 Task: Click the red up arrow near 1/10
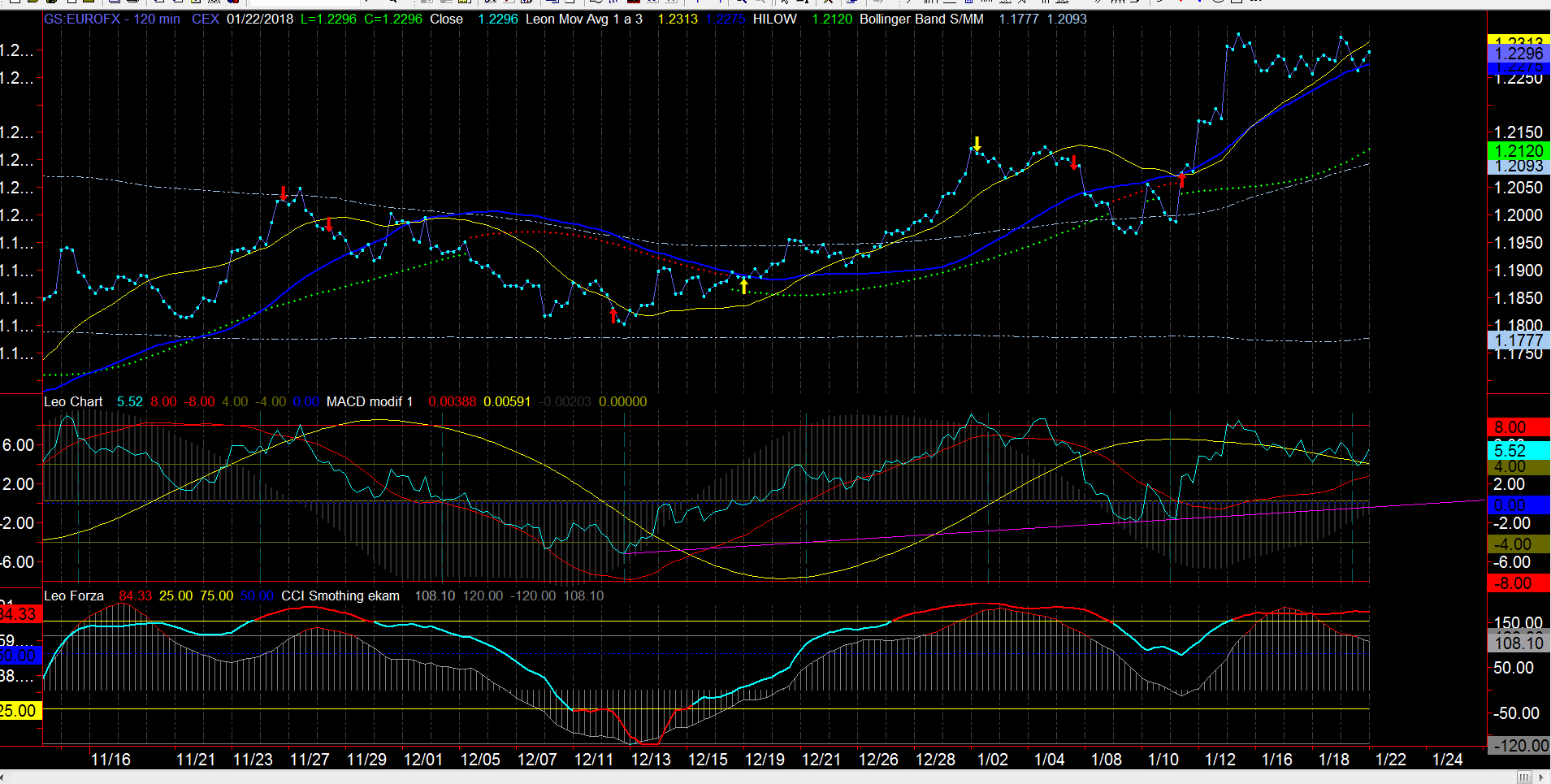1182,180
